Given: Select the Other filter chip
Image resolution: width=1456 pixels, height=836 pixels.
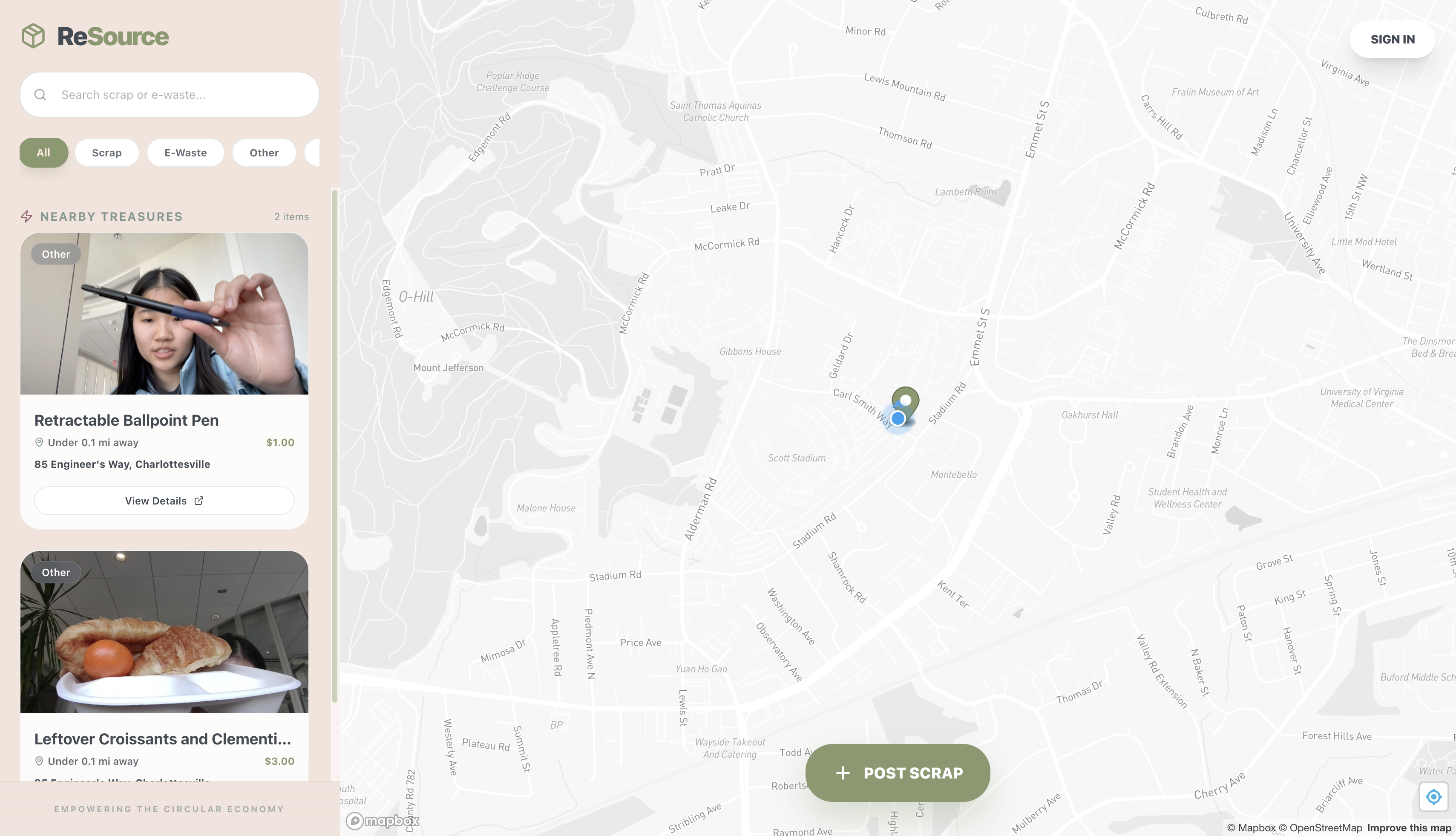Looking at the screenshot, I should 264,153.
